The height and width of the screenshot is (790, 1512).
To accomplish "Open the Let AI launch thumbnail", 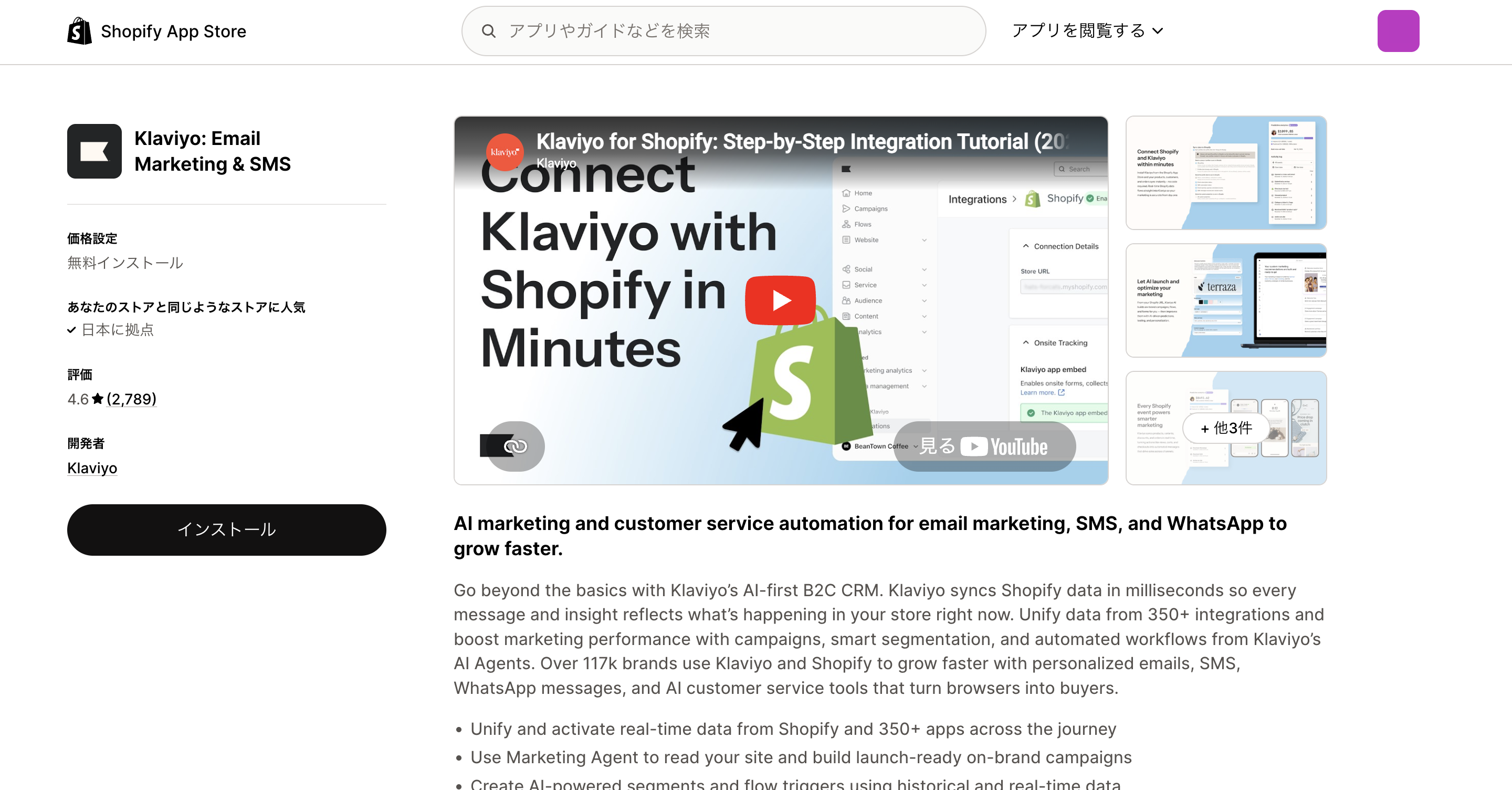I will pyautogui.click(x=1226, y=300).
